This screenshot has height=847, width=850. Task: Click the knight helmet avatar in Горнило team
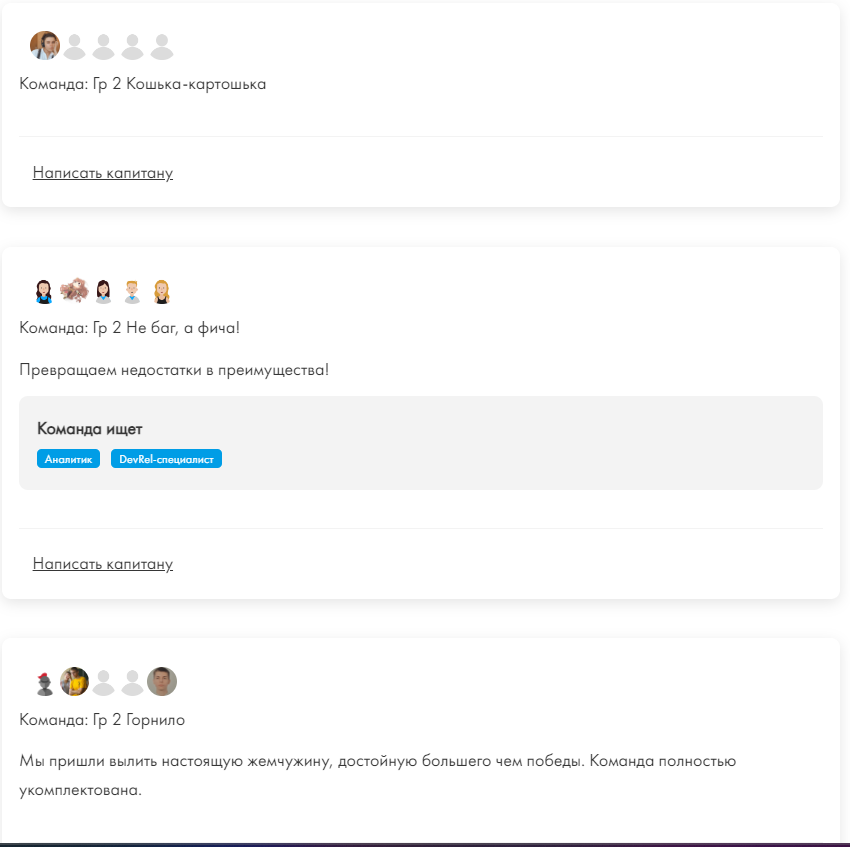pyautogui.click(x=44, y=683)
